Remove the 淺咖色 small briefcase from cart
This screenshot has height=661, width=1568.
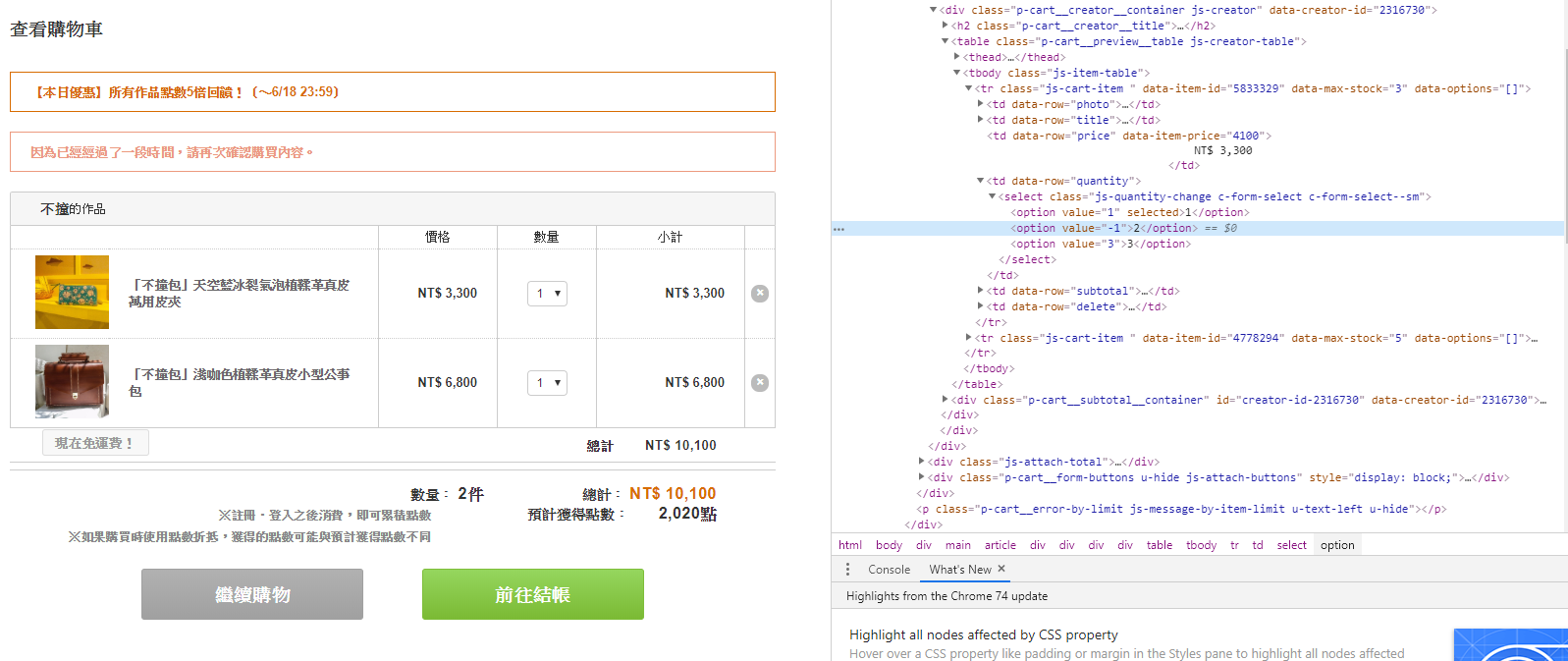760,383
